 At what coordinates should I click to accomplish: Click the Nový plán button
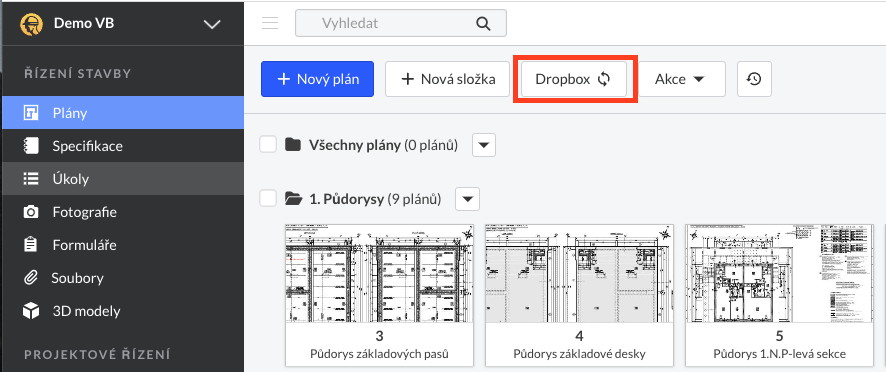[318, 79]
